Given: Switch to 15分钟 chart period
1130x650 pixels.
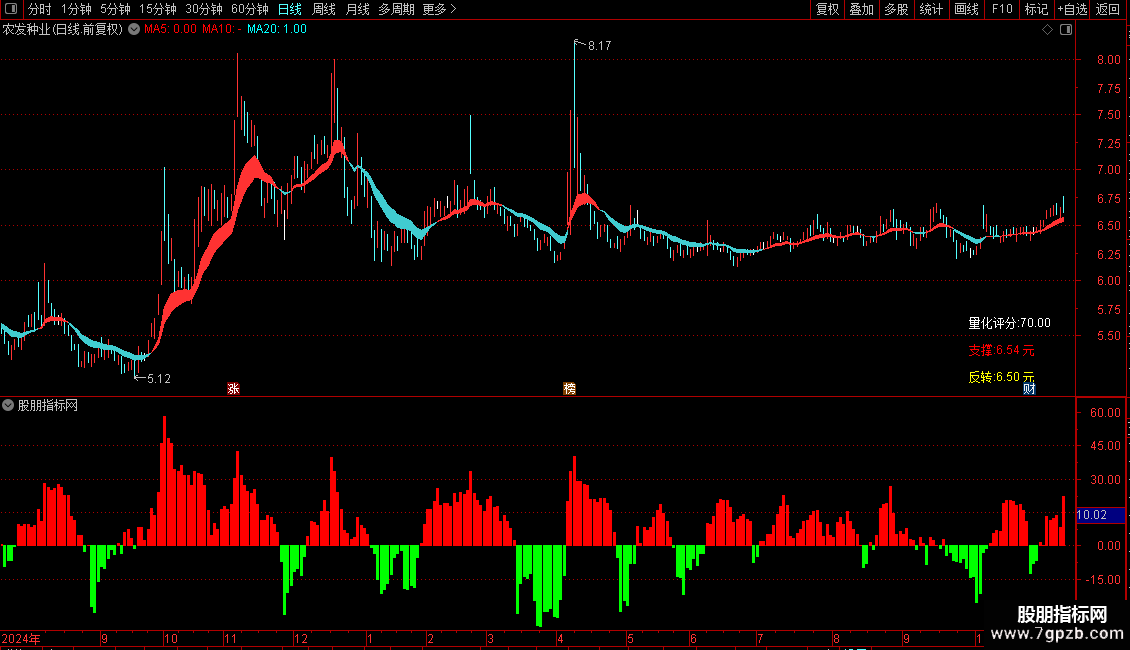Looking at the screenshot, I should (158, 9).
